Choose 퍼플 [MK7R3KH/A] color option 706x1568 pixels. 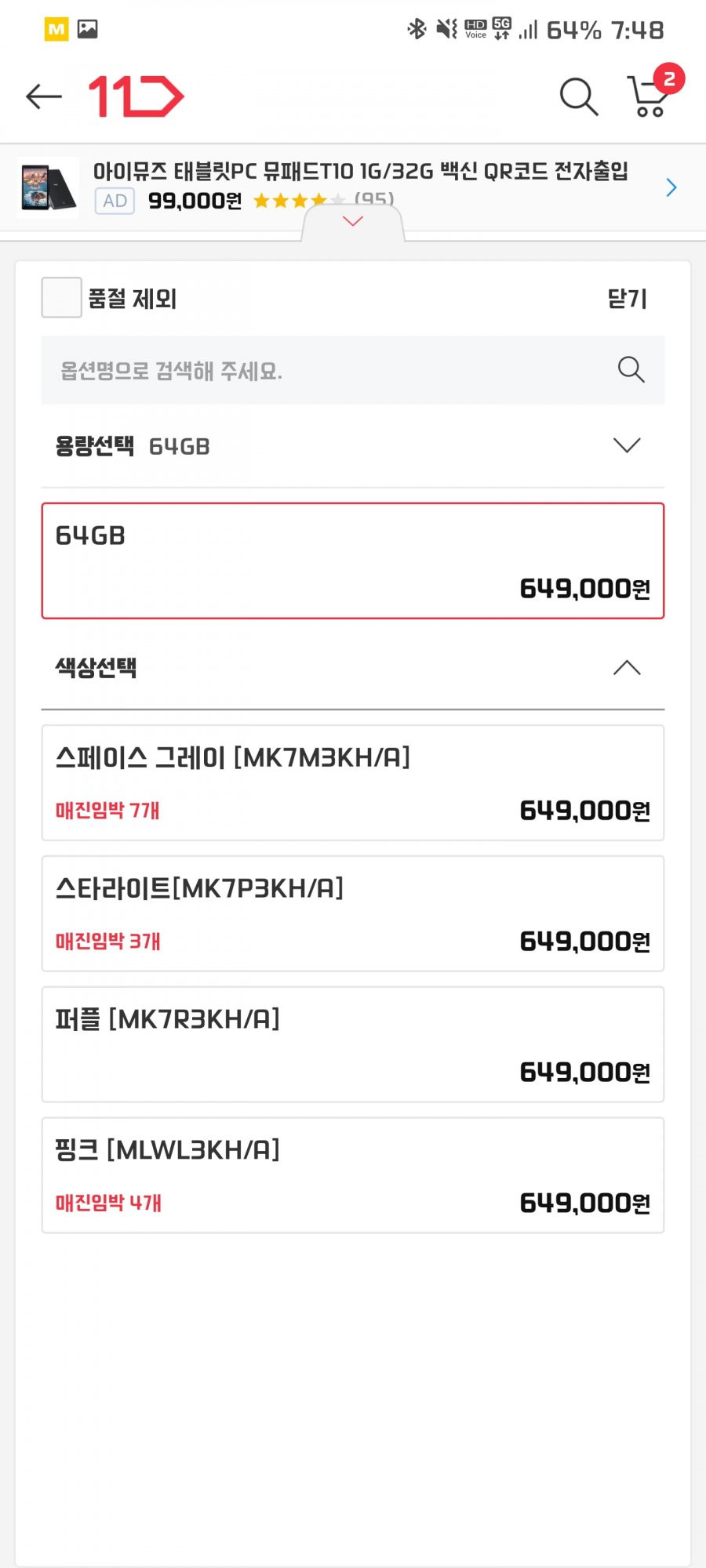tap(353, 1045)
